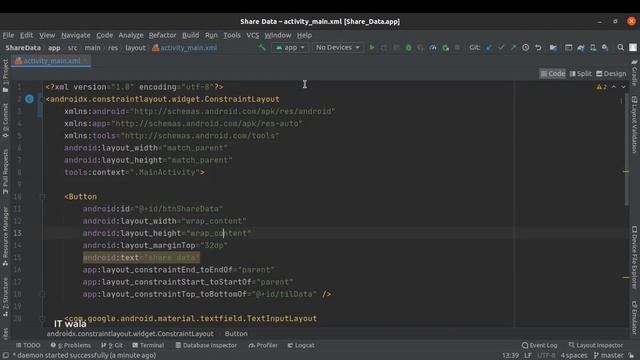Screen dimensions: 640x360
Task: Open the Event Log tool window
Action: 540,345
